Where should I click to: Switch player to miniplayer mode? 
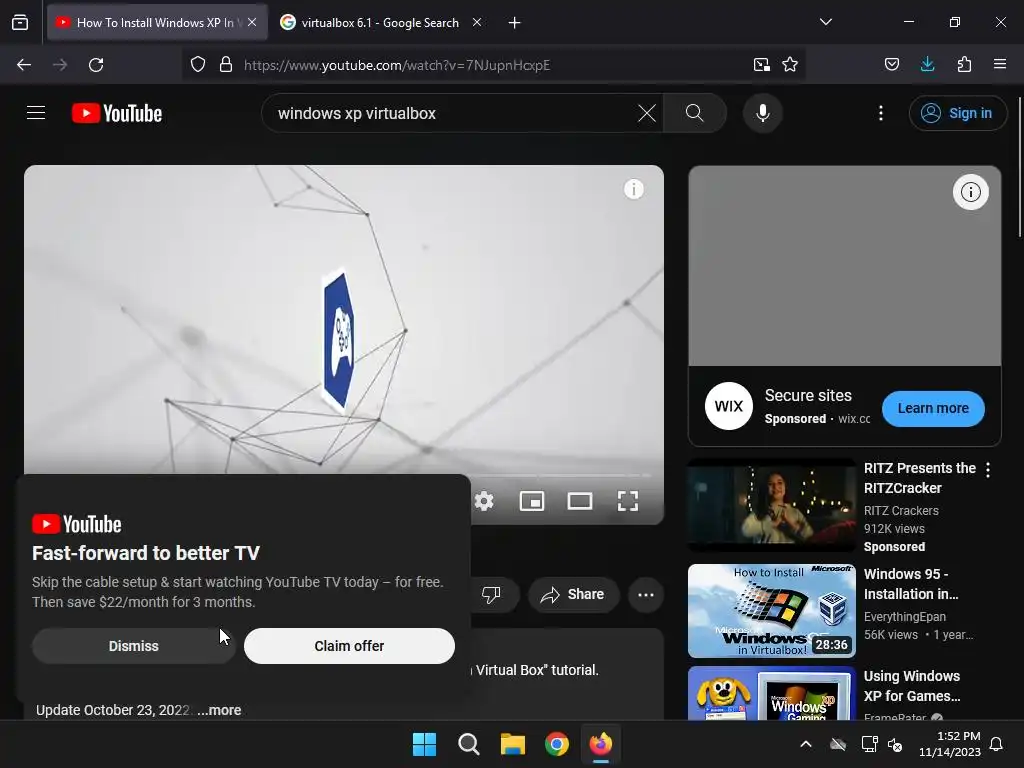tap(532, 501)
